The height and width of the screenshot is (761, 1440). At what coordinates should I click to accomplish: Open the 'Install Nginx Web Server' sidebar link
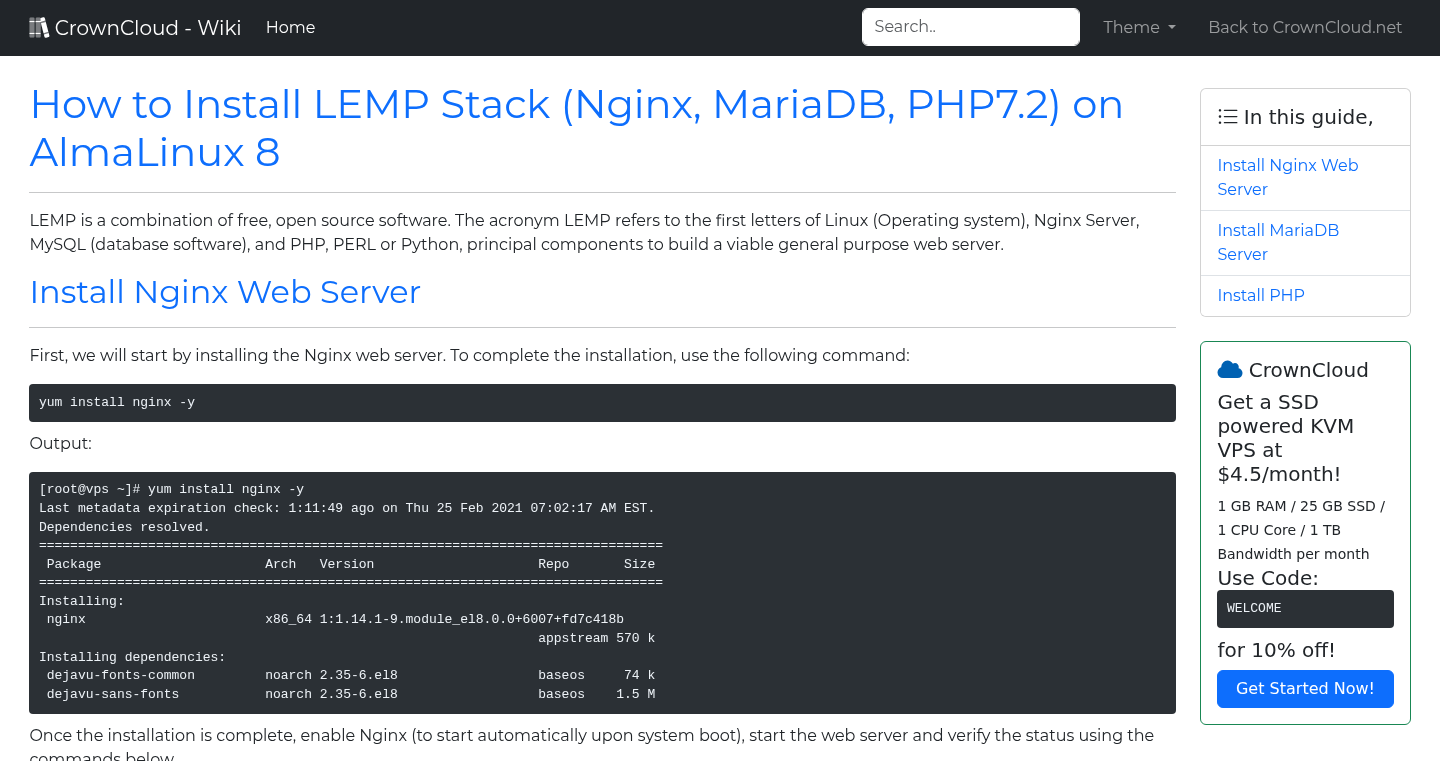pos(1288,177)
